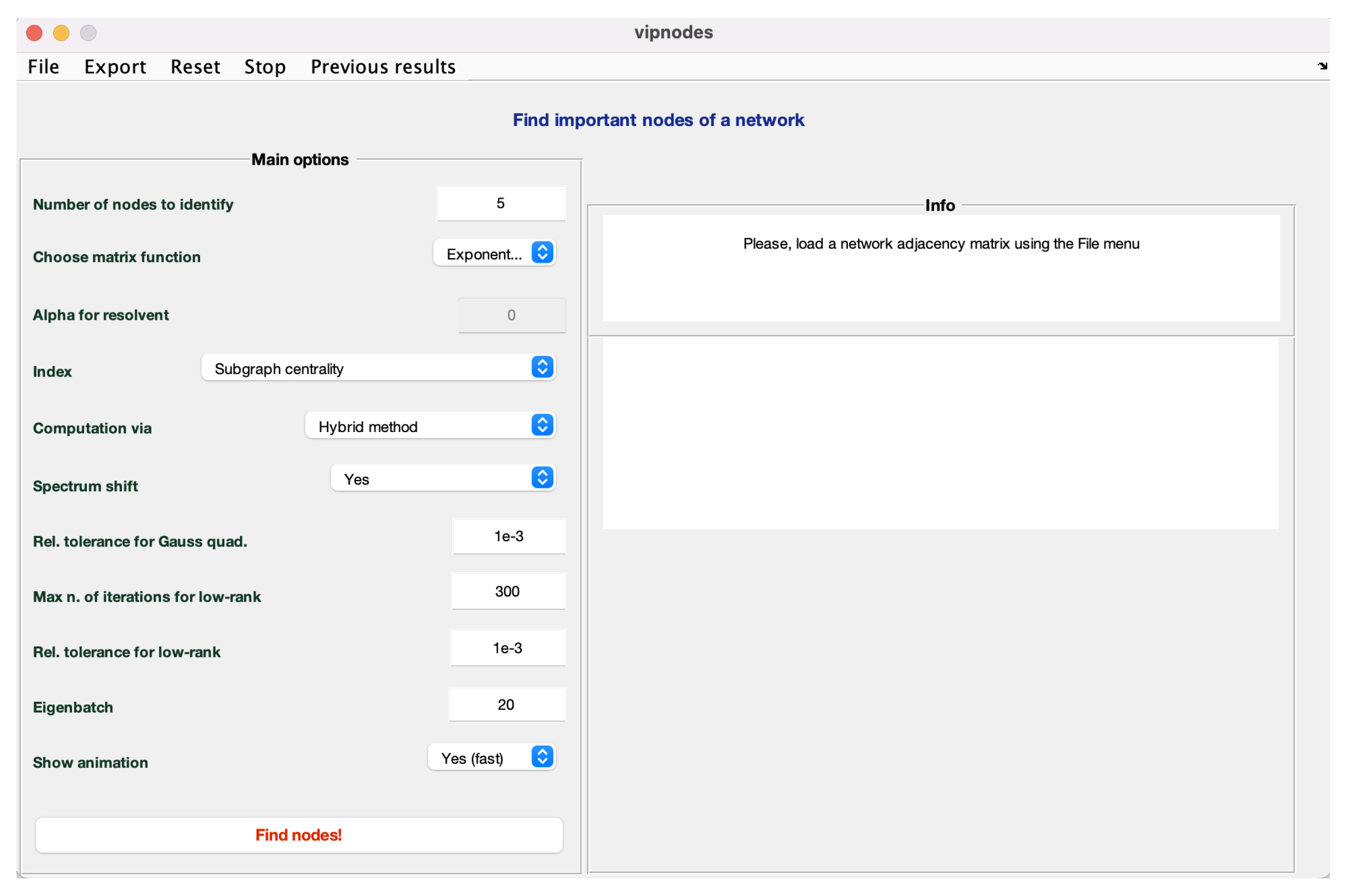Click the Eigenbatch input field

507,705
